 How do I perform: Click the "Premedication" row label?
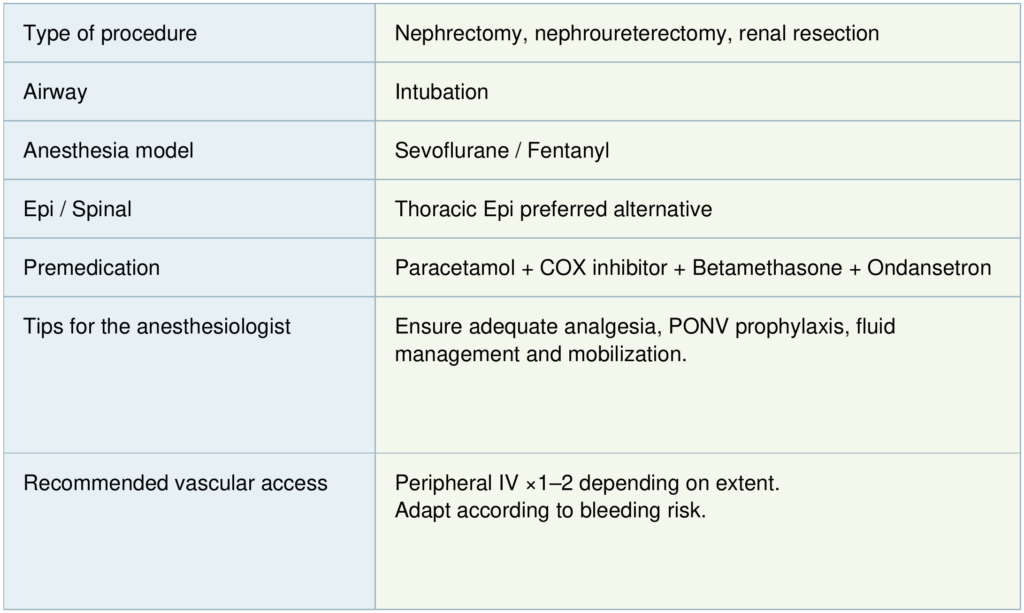[x=91, y=268]
